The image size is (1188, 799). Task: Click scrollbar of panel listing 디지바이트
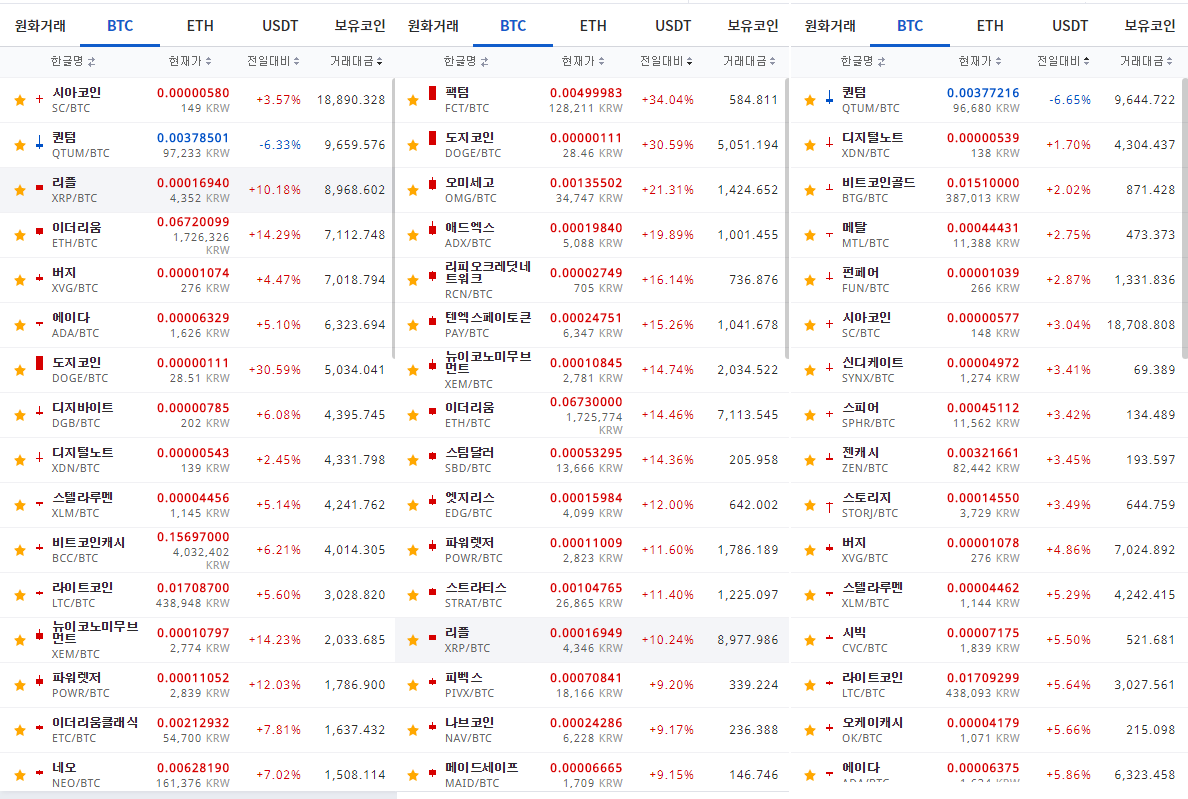[x=393, y=218]
